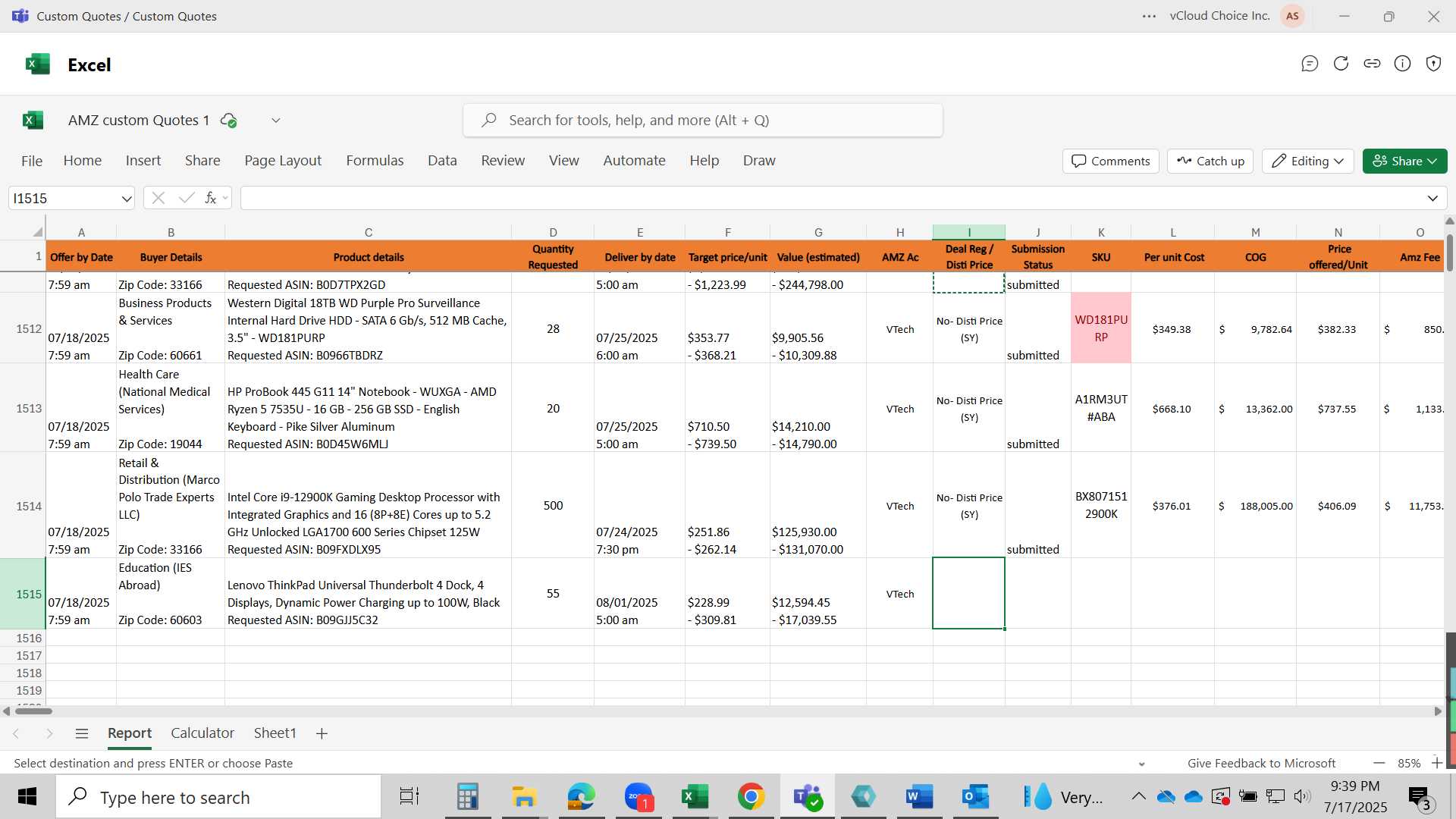Open the Editing mode dropdown
Image resolution: width=1456 pixels, height=819 pixels.
[x=1308, y=161]
